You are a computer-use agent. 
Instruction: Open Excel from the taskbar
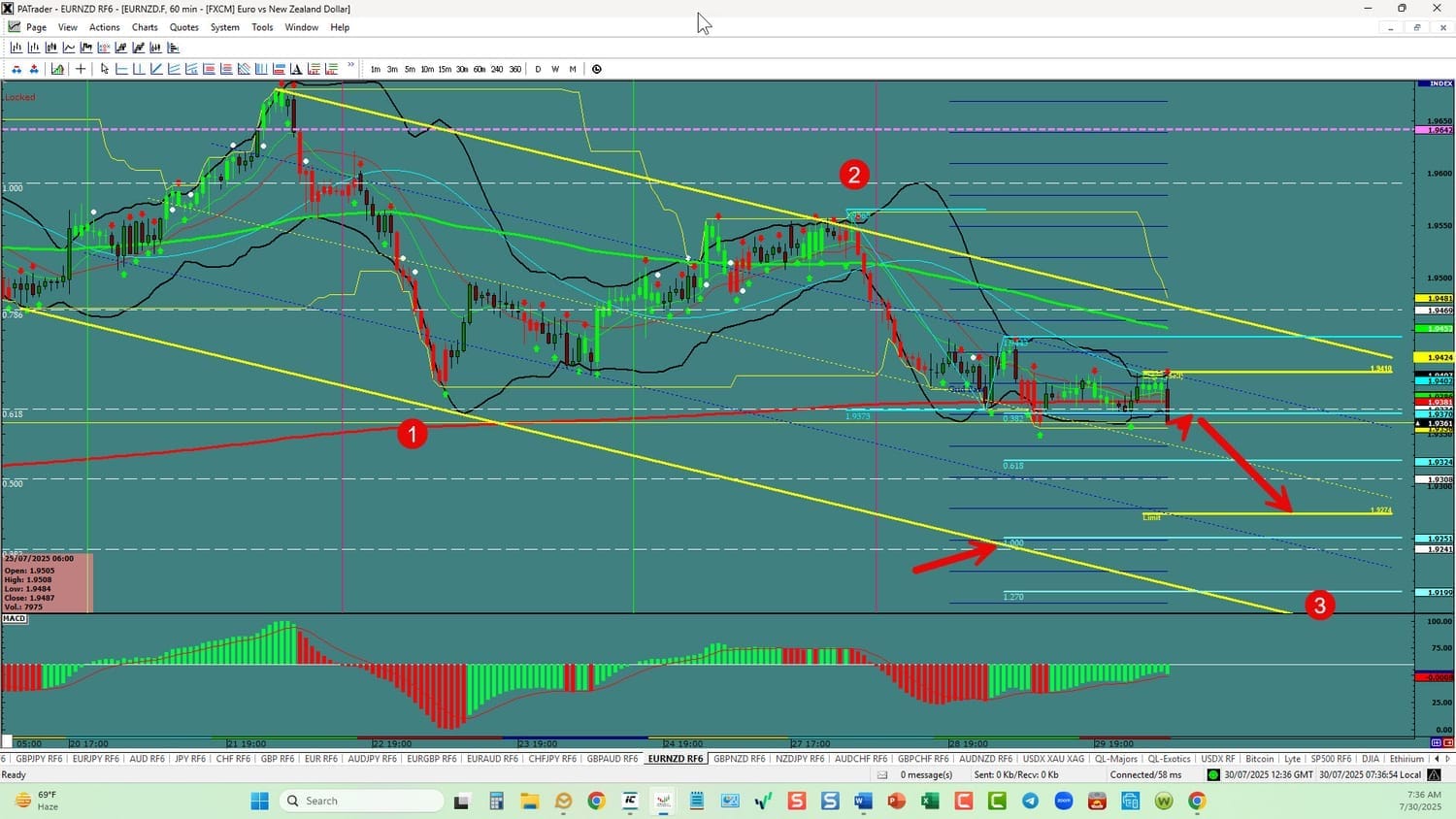click(930, 801)
